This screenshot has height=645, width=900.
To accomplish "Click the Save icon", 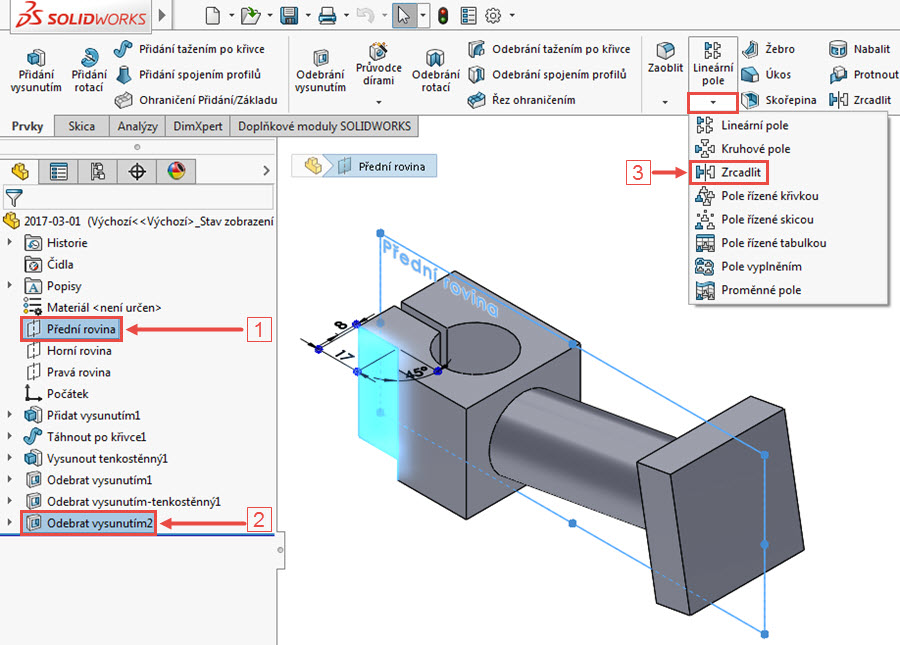I will point(289,15).
